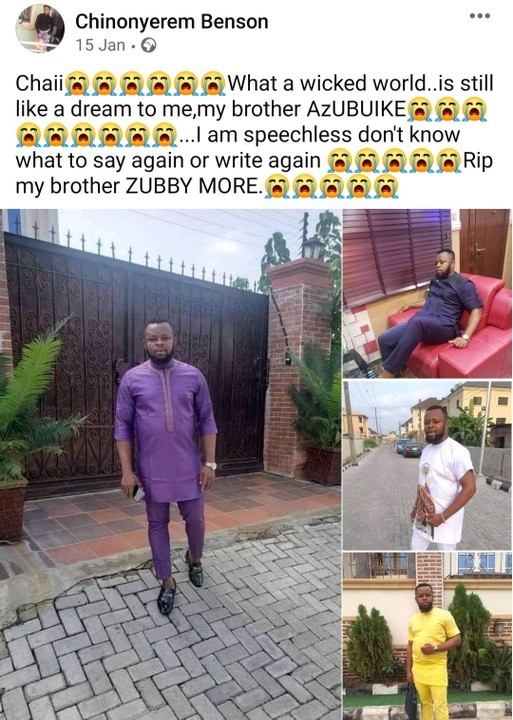513x720 pixels.
Task: Open the red sofa photo
Action: pos(427,293)
